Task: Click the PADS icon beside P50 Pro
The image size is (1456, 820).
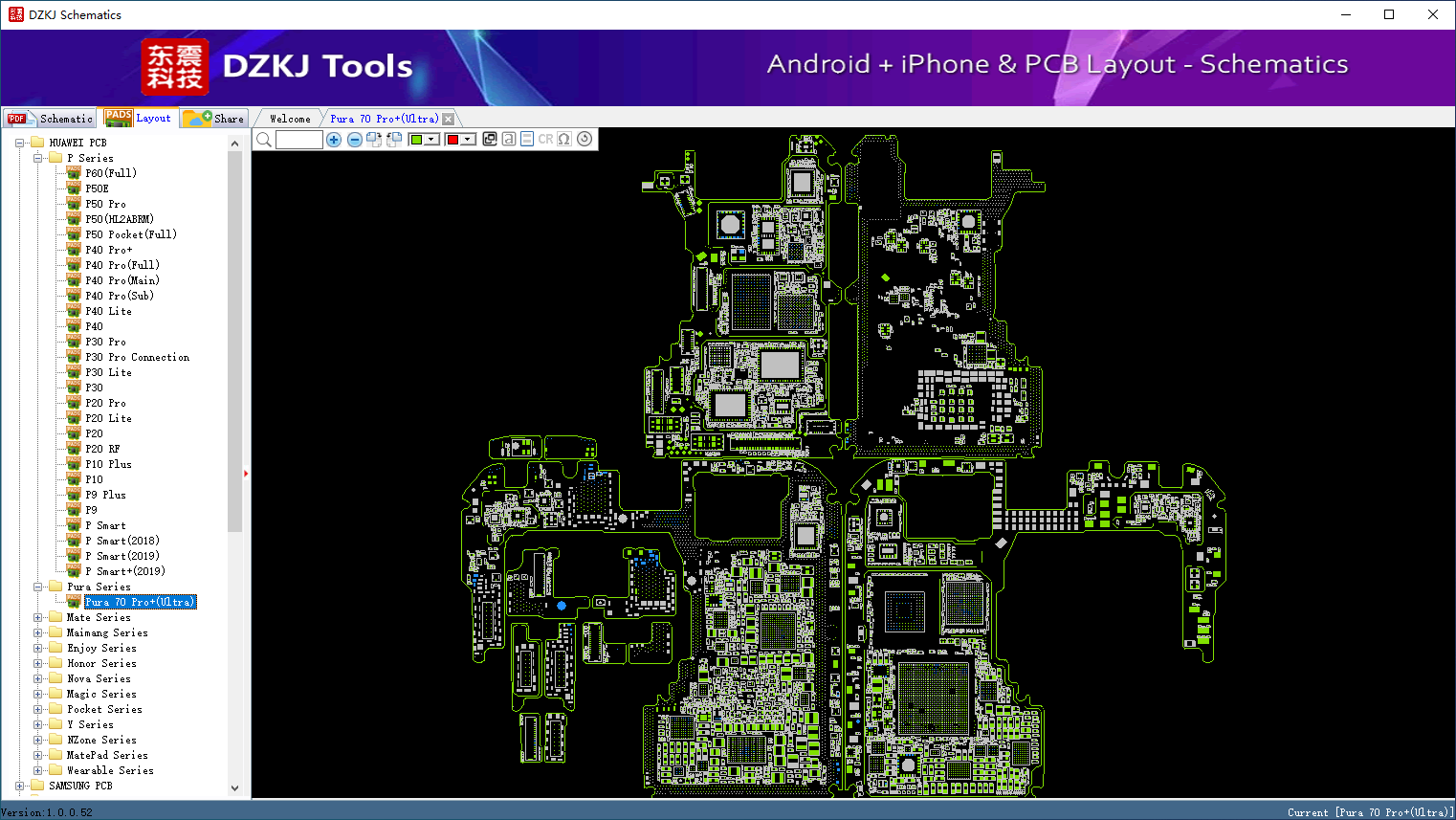Action: click(74, 204)
